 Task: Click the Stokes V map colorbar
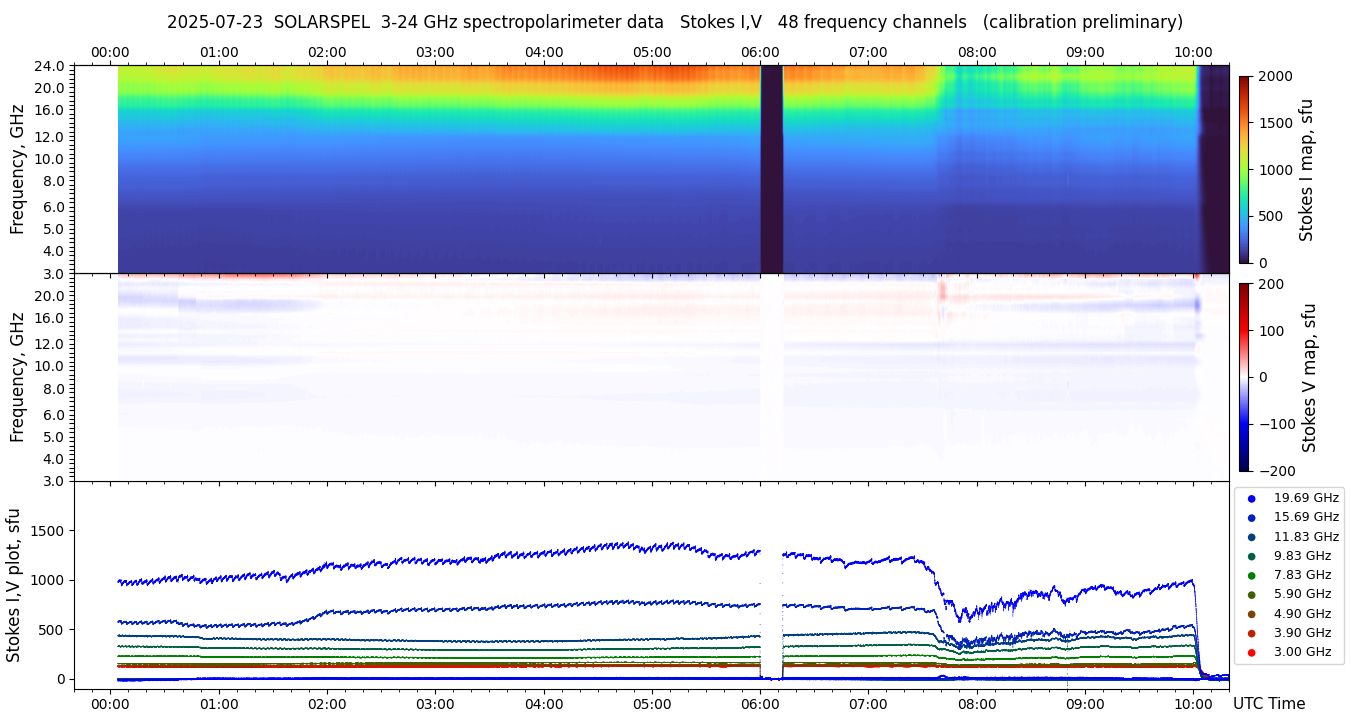click(1244, 377)
